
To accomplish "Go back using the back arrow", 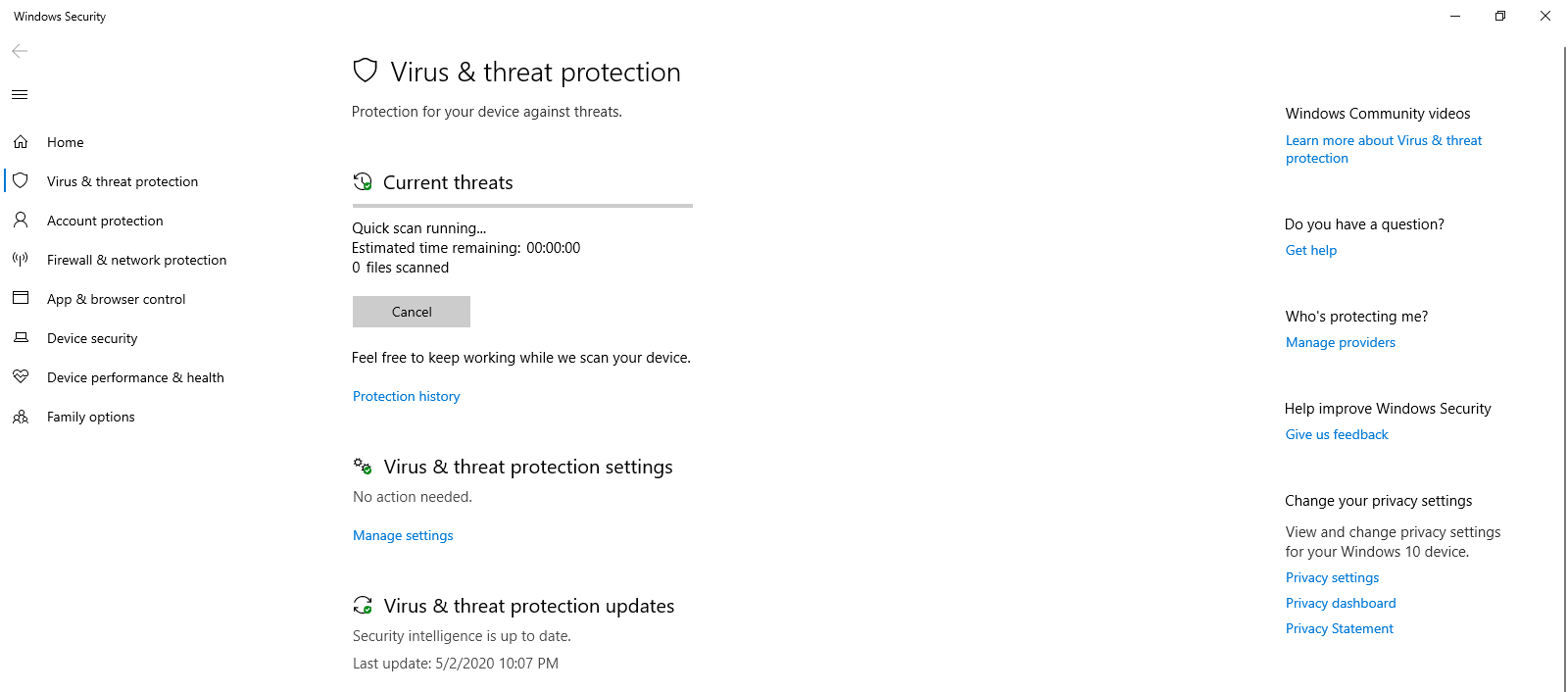I will click(20, 51).
